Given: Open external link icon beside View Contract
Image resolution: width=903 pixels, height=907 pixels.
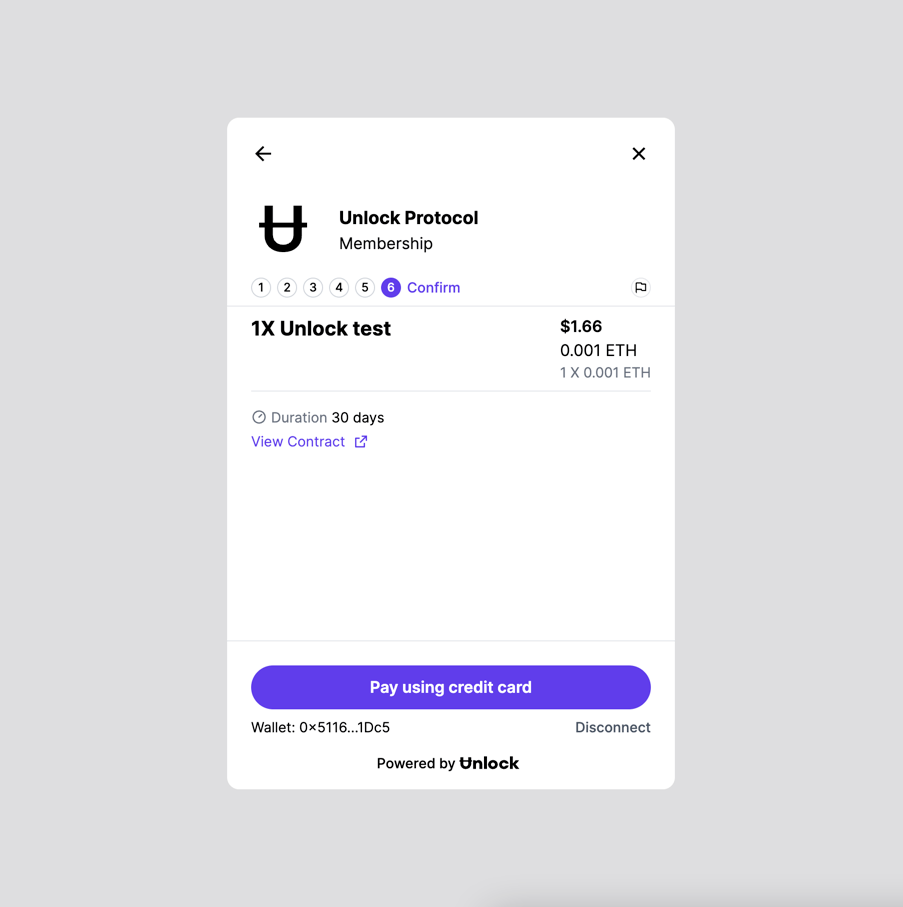Looking at the screenshot, I should (361, 442).
